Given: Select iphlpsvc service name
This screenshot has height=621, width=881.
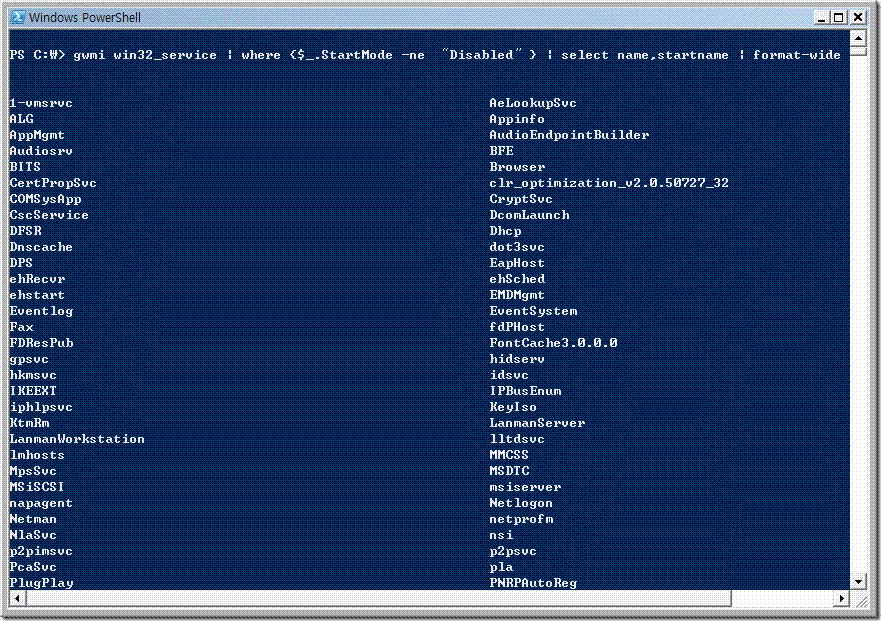Looking at the screenshot, I should pyautogui.click(x=41, y=407).
